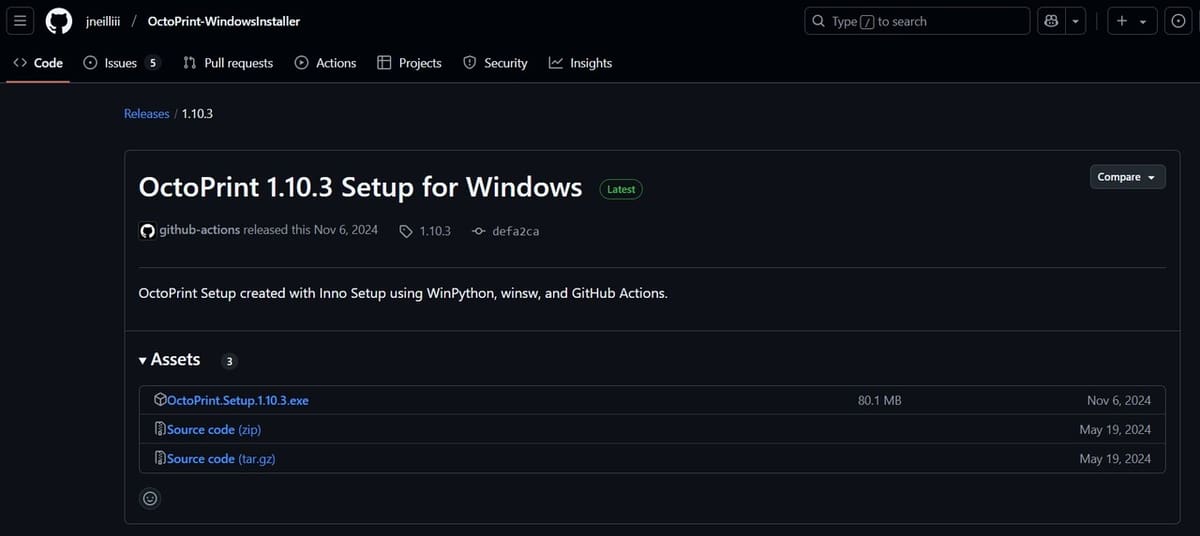Open the plus create-new menu
The height and width of the screenshot is (536, 1200).
pyautogui.click(x=1131, y=21)
